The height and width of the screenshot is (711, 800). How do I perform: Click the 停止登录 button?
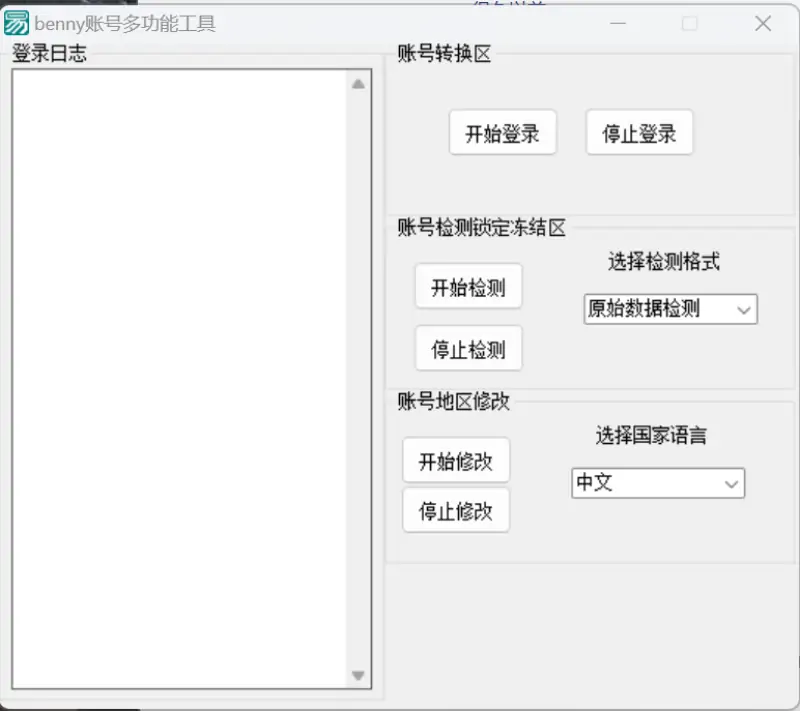coord(639,132)
